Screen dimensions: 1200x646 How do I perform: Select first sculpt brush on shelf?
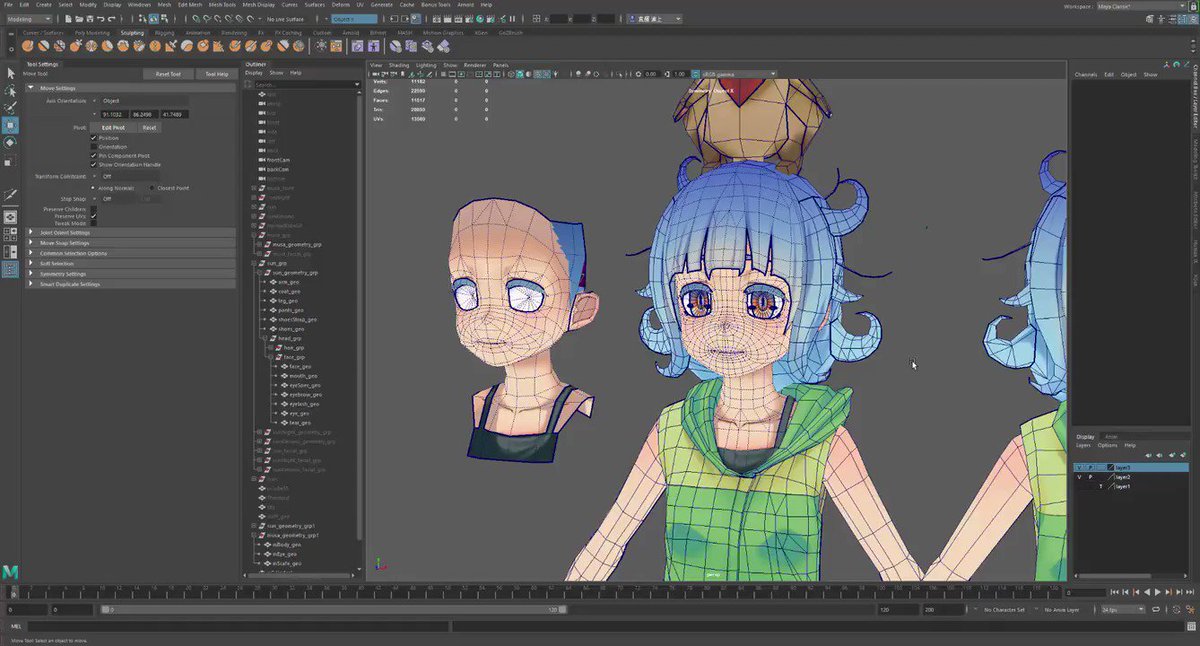(x=28, y=45)
